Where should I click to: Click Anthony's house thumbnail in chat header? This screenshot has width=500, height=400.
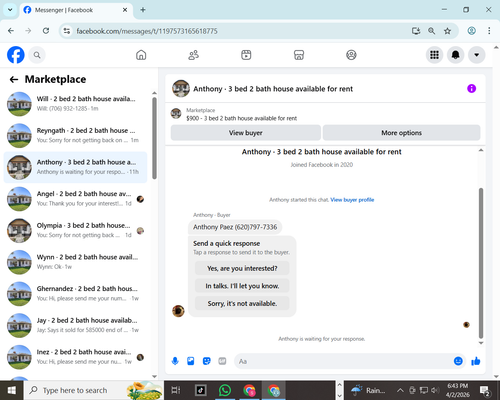(181, 89)
